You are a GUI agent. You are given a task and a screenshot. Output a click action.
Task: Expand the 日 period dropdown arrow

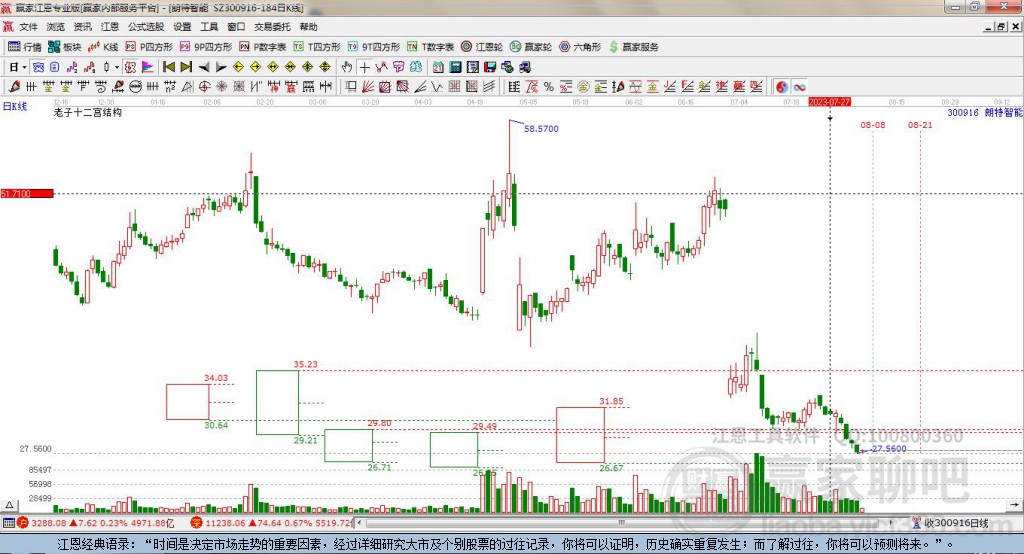(x=25, y=67)
